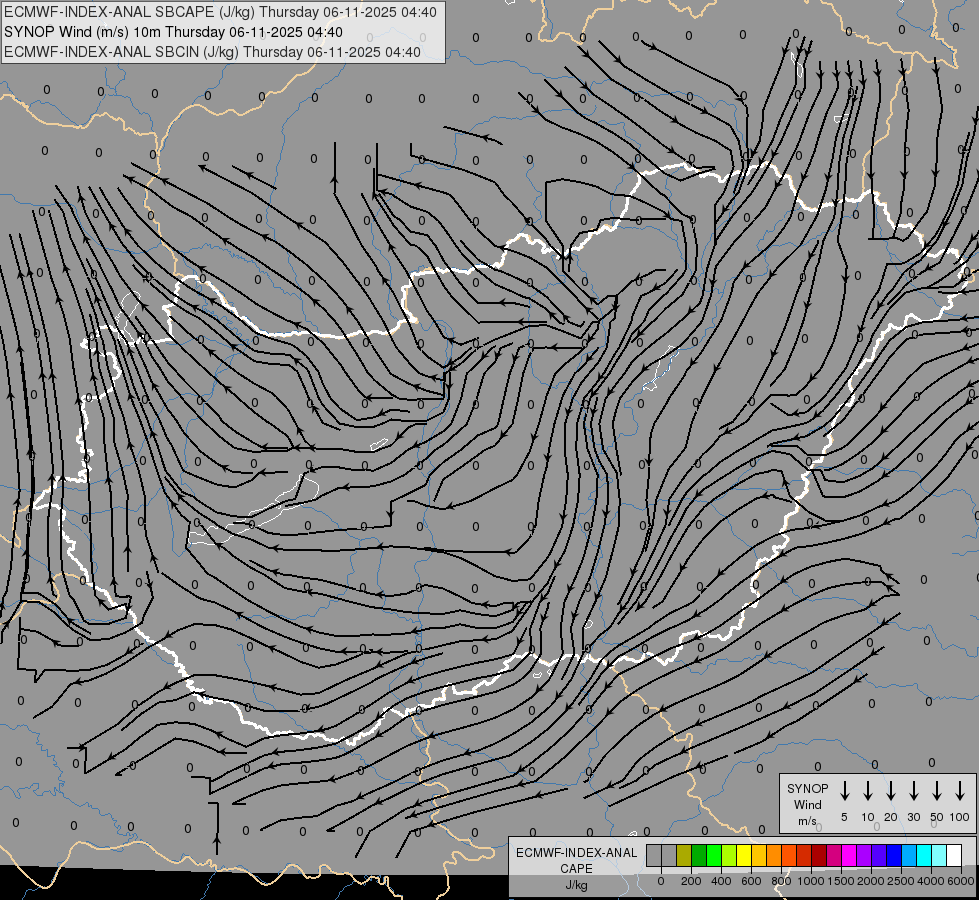Image resolution: width=979 pixels, height=900 pixels.
Task: Click the 'm/s' unit in the wind legend
Action: 807,821
